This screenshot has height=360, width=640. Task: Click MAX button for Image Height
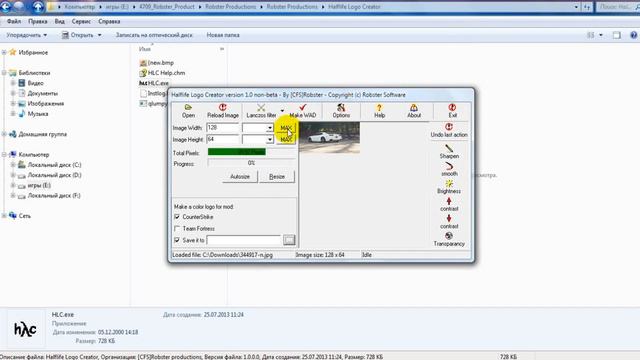pos(286,140)
